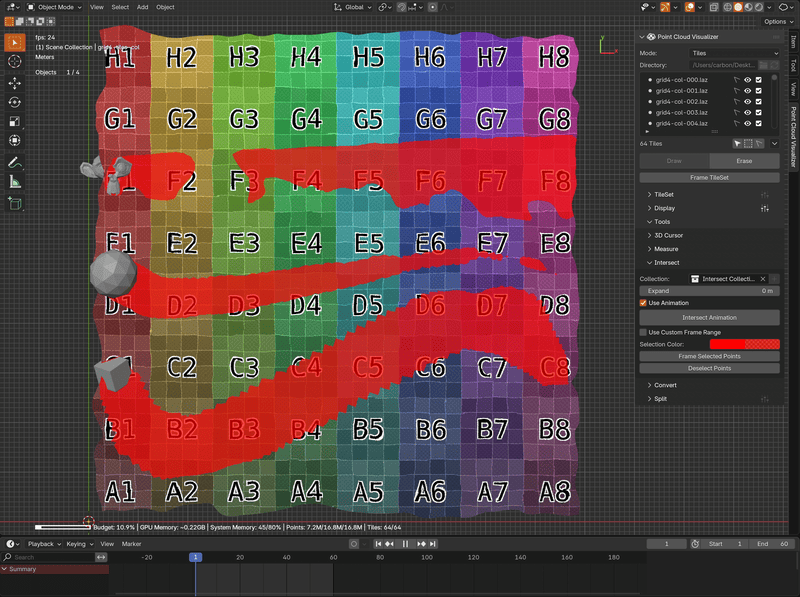Viewport: 800px width, 597px height.
Task: Switch to the Tool sidebar tab
Action: 794,66
